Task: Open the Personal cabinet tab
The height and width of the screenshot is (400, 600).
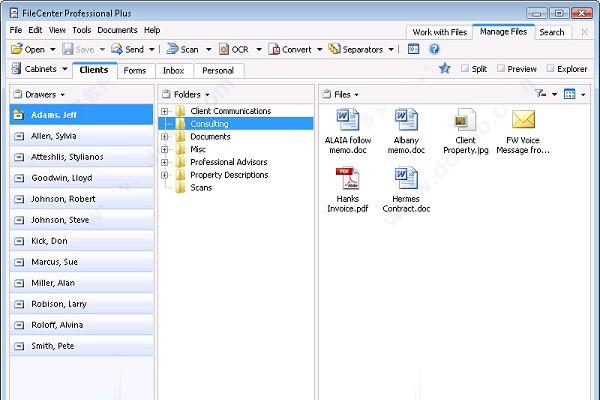Action: coord(218,70)
